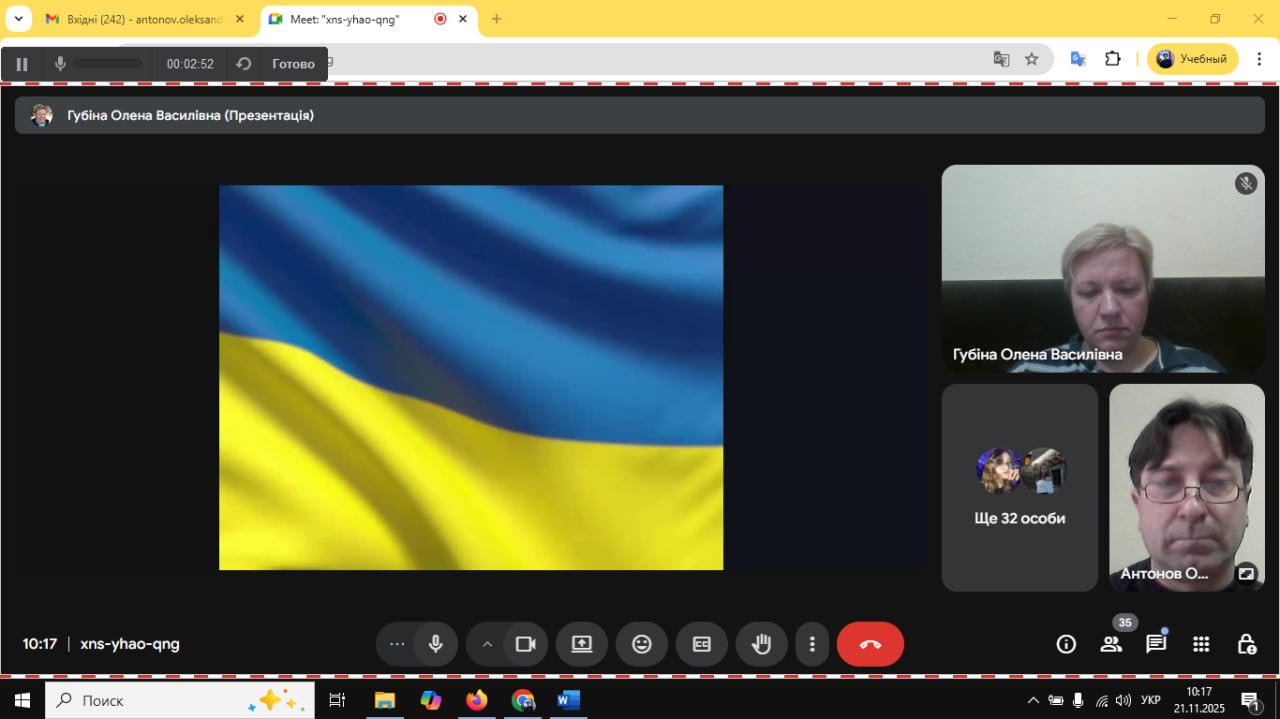The image size is (1280, 719).
Task: Expand the Chrome tab search dropdown
Action: 18,19
